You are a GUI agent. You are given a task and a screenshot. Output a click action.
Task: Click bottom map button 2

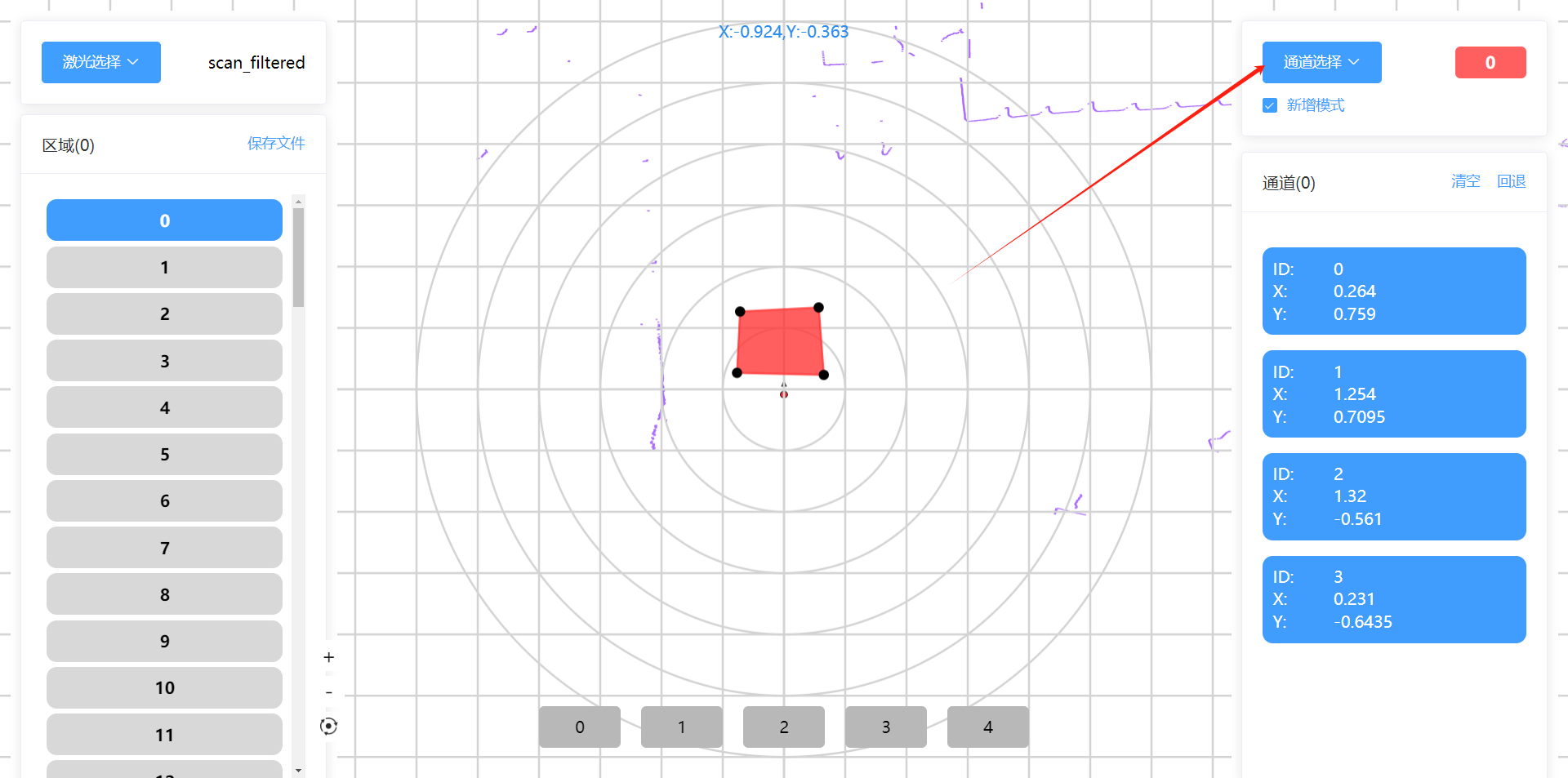pyautogui.click(x=784, y=727)
